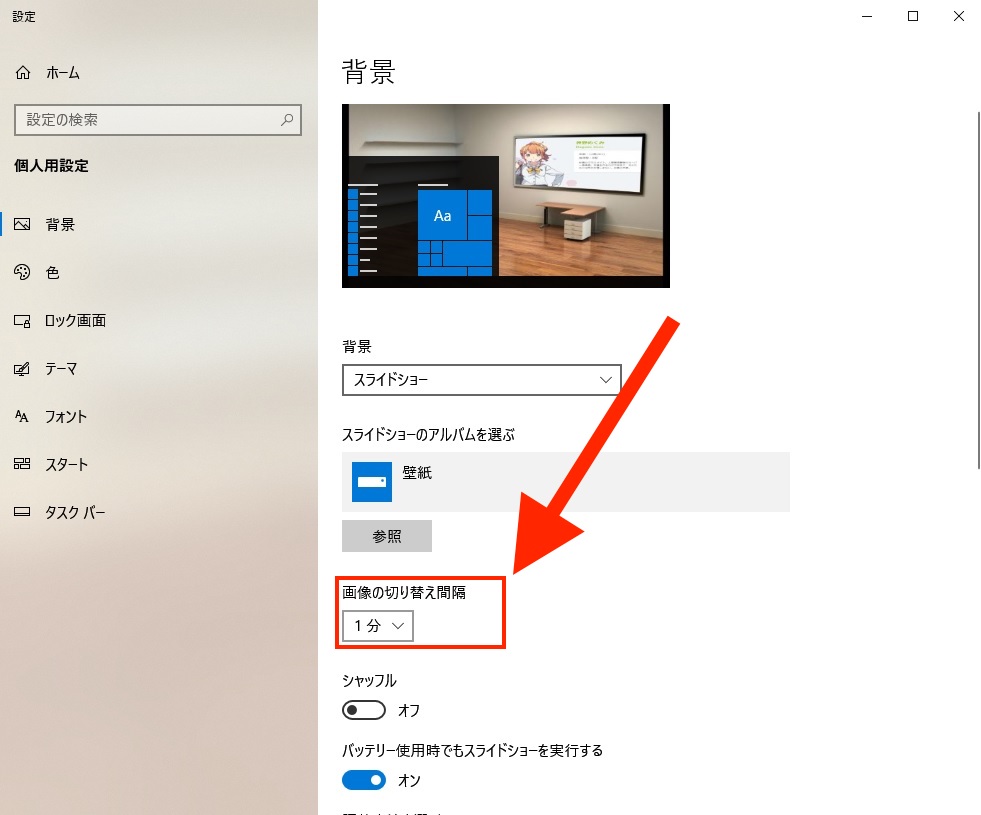Open 色 via the palette icon
Image resolution: width=981 pixels, height=815 pixels.
coord(23,273)
